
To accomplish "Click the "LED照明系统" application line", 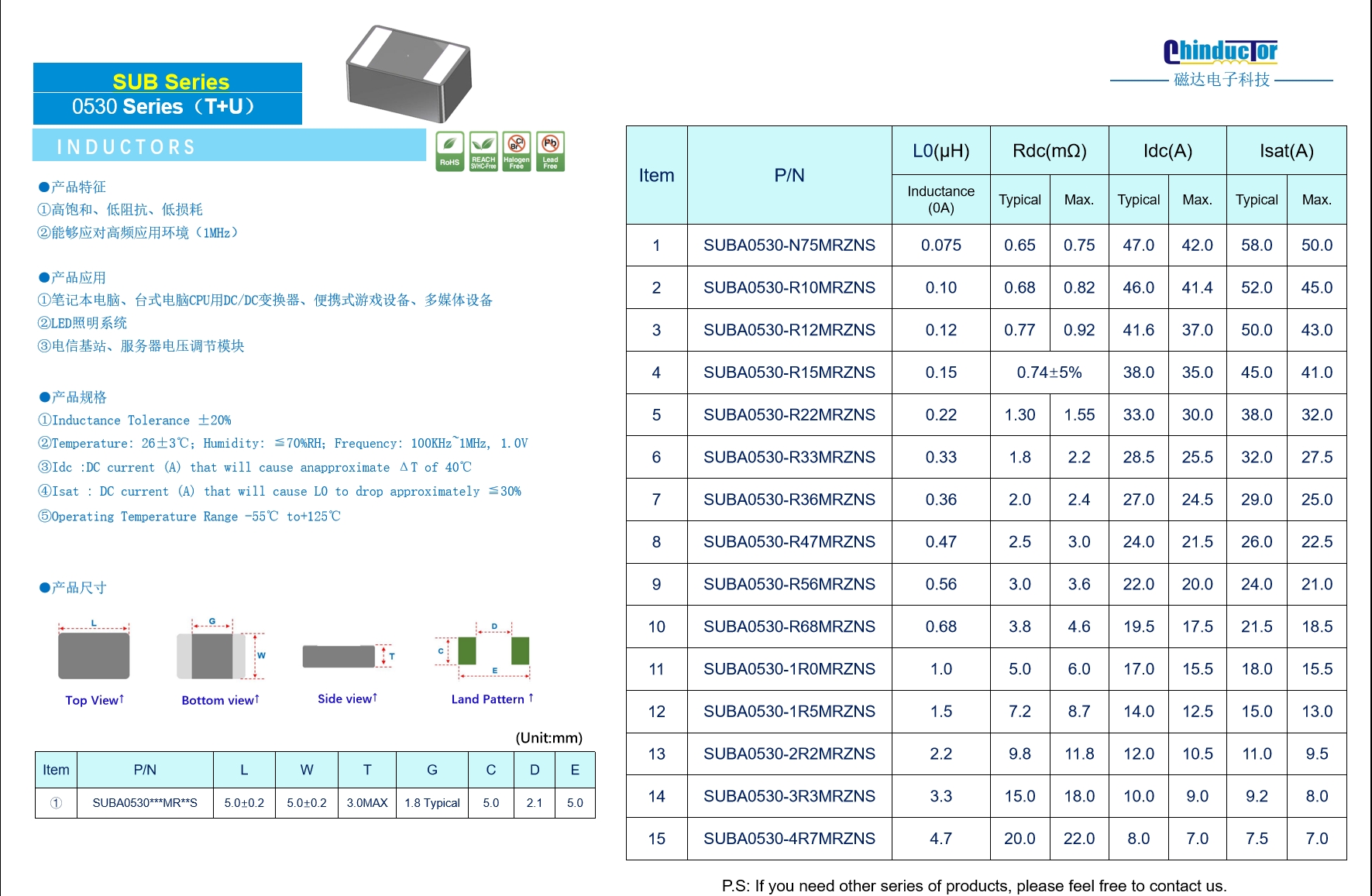I will pos(82,323).
